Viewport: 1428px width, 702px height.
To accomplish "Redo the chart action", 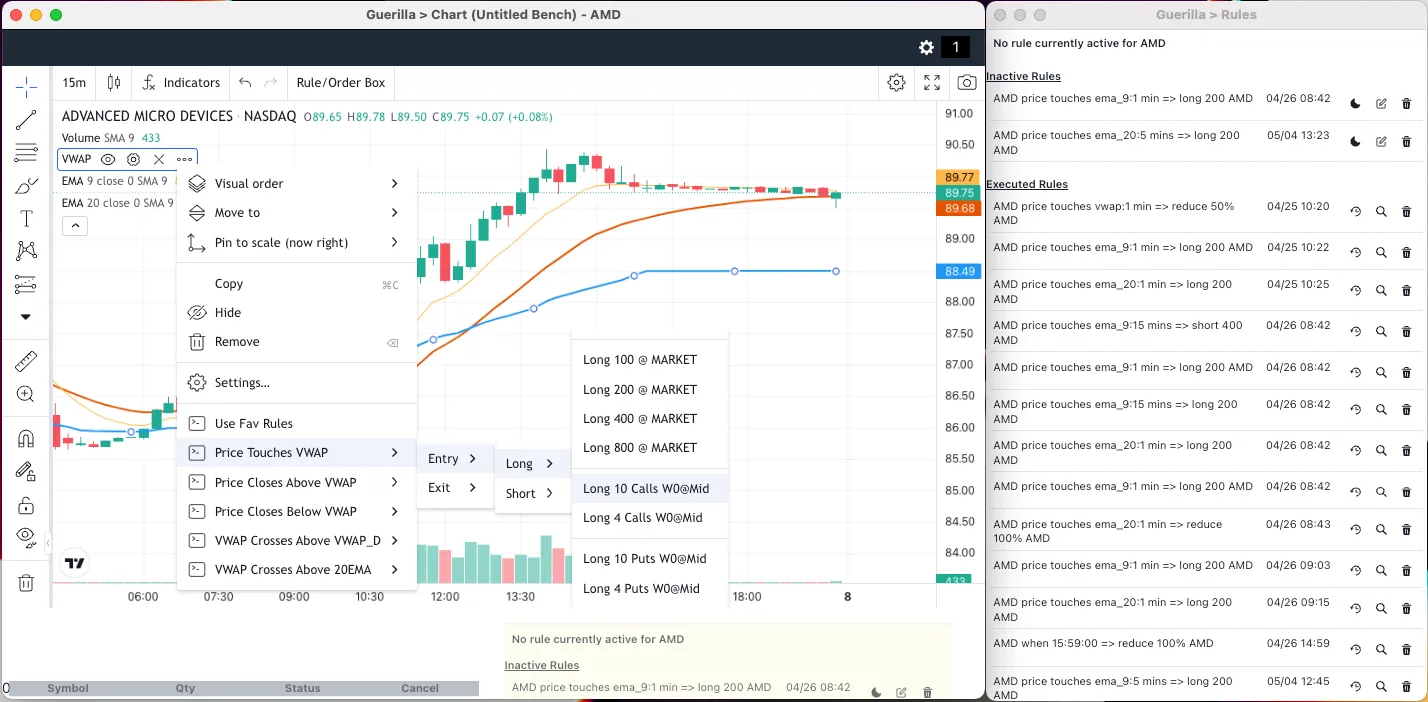I will [270, 83].
